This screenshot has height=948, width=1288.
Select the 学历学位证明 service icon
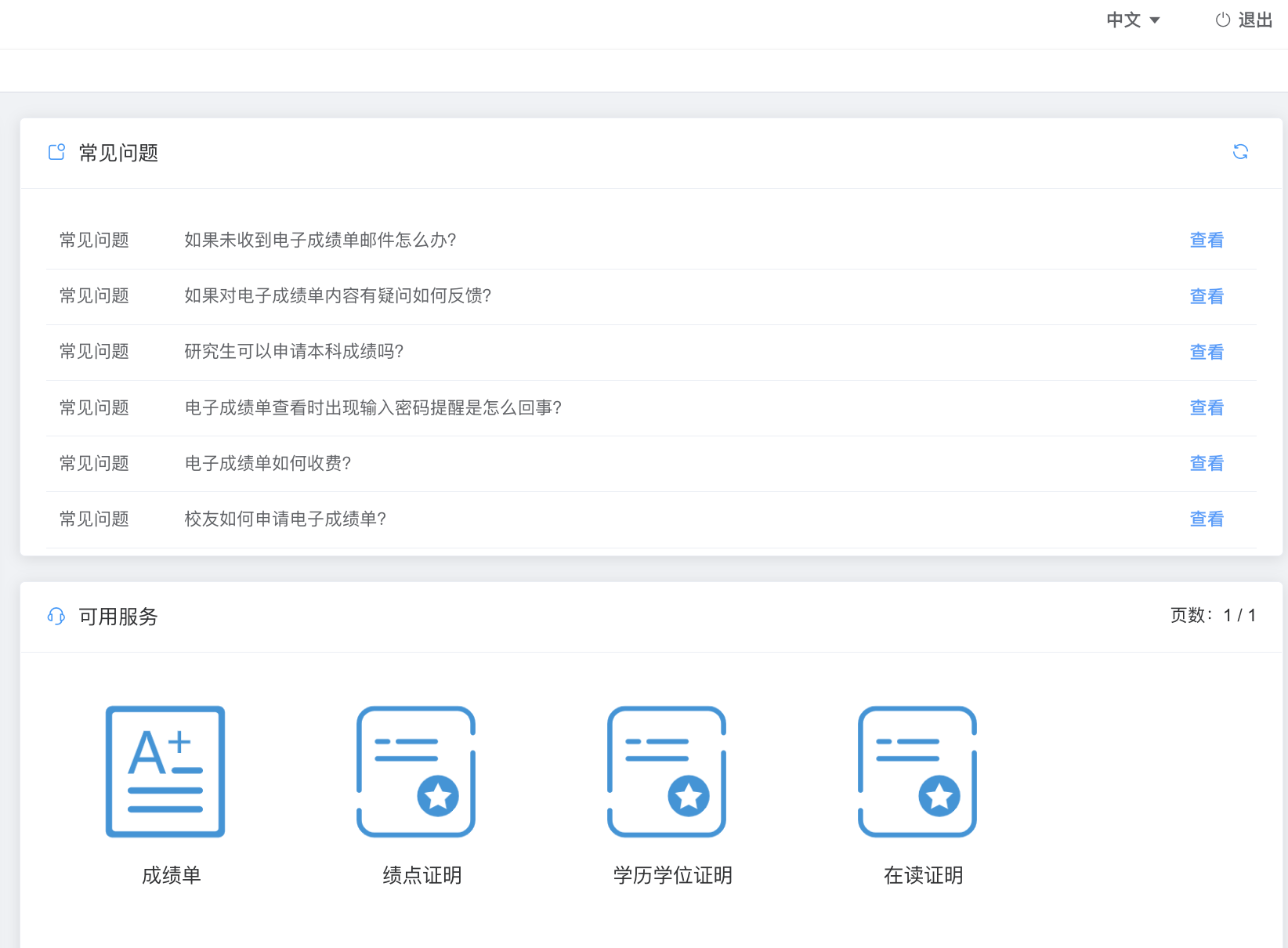point(667,772)
